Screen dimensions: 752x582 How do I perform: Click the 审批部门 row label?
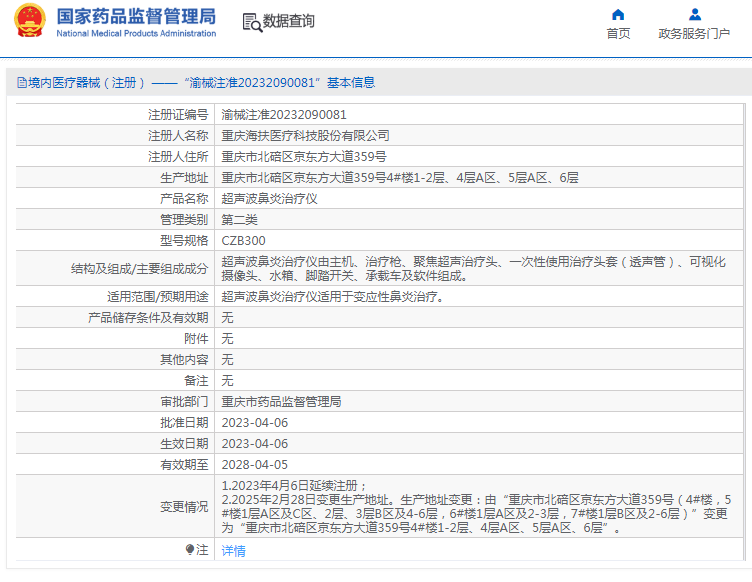point(184,402)
